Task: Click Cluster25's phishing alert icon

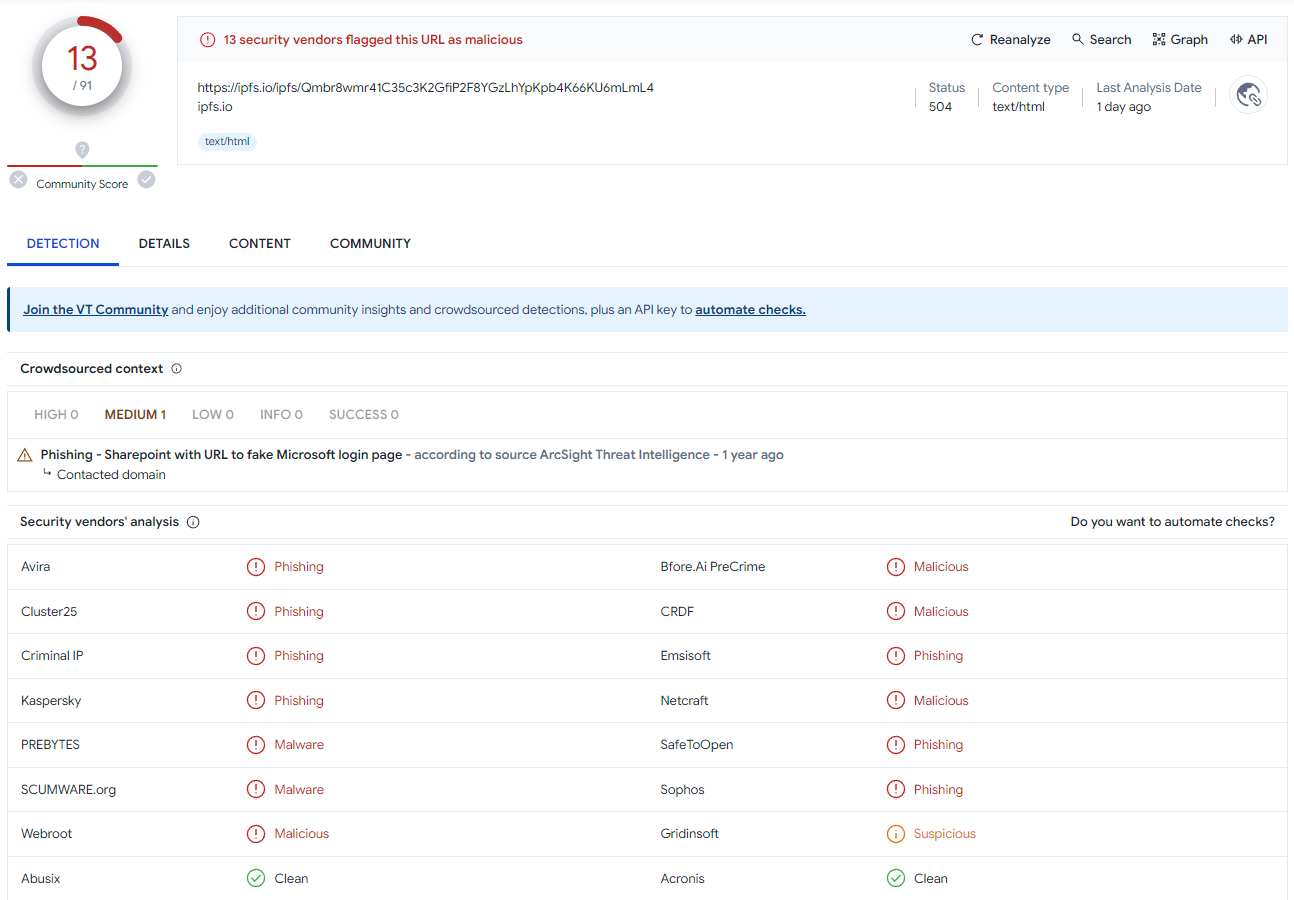Action: coord(256,611)
